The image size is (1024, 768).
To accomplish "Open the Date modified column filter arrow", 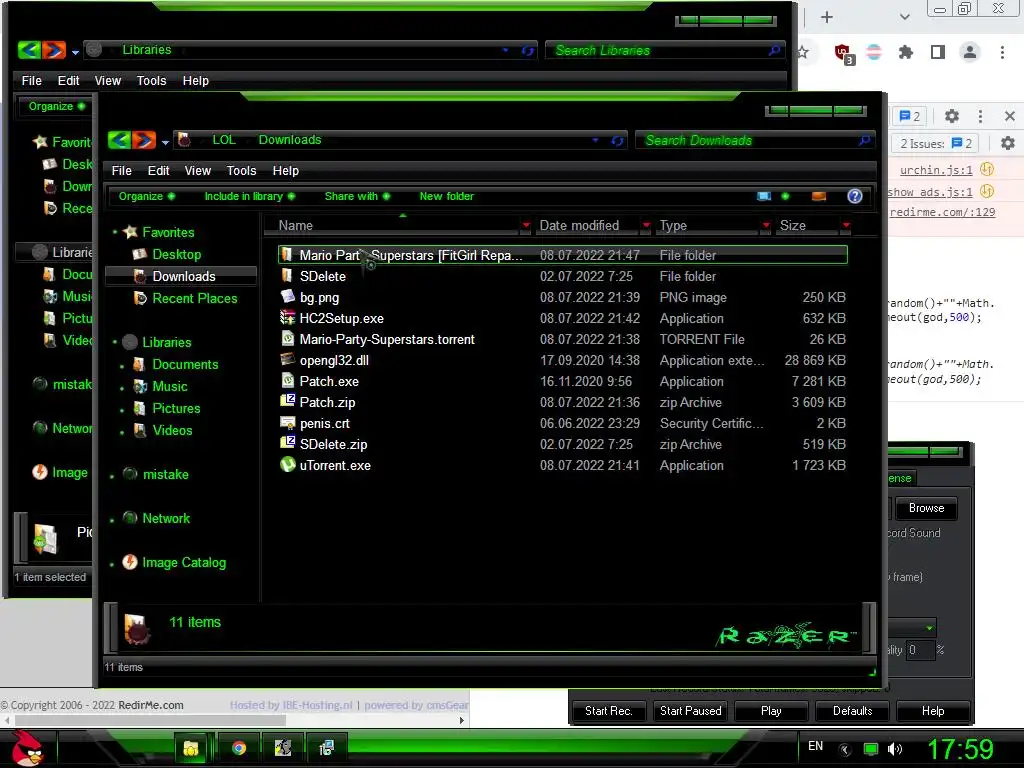I will (646, 225).
